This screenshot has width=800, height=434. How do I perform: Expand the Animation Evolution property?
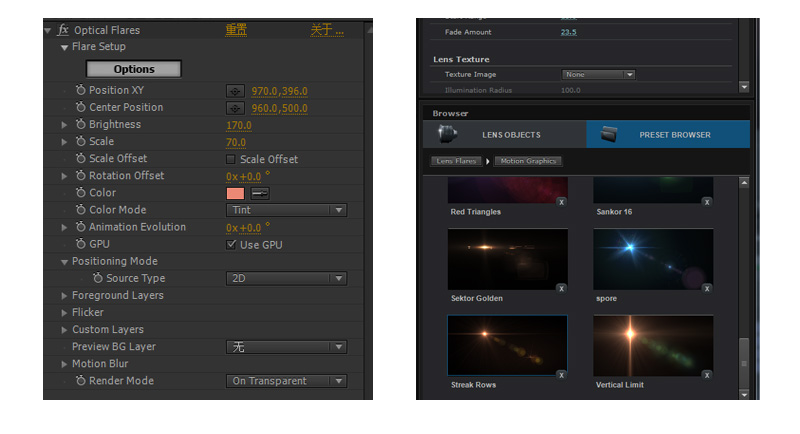click(x=64, y=227)
